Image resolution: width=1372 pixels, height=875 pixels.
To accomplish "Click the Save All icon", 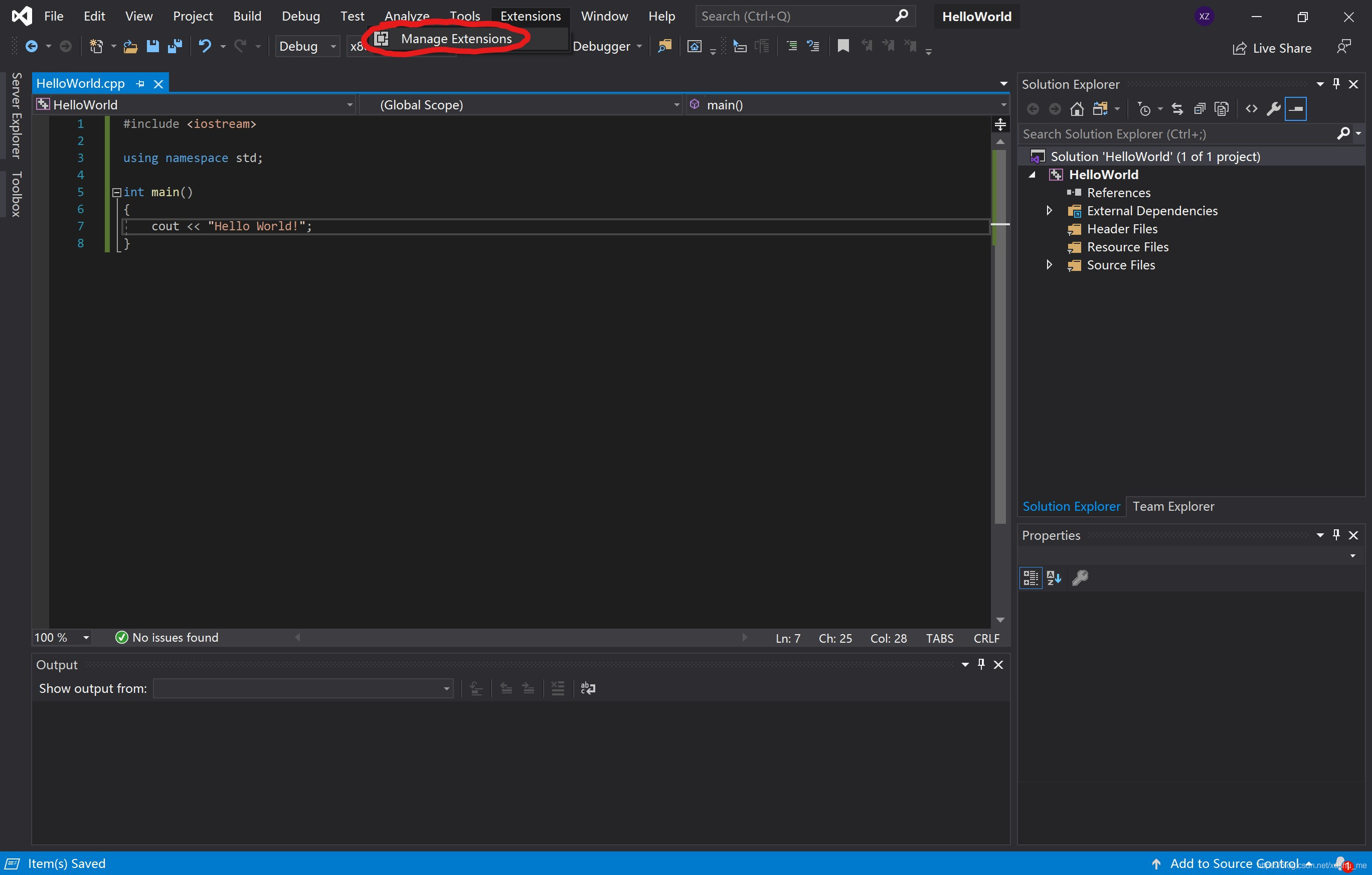I will (x=175, y=46).
